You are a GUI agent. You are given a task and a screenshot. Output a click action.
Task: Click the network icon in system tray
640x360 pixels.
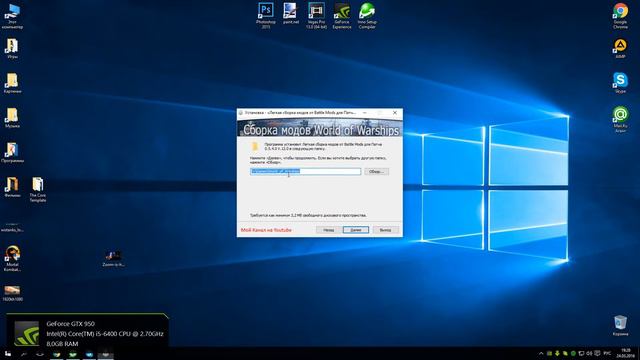point(581,353)
